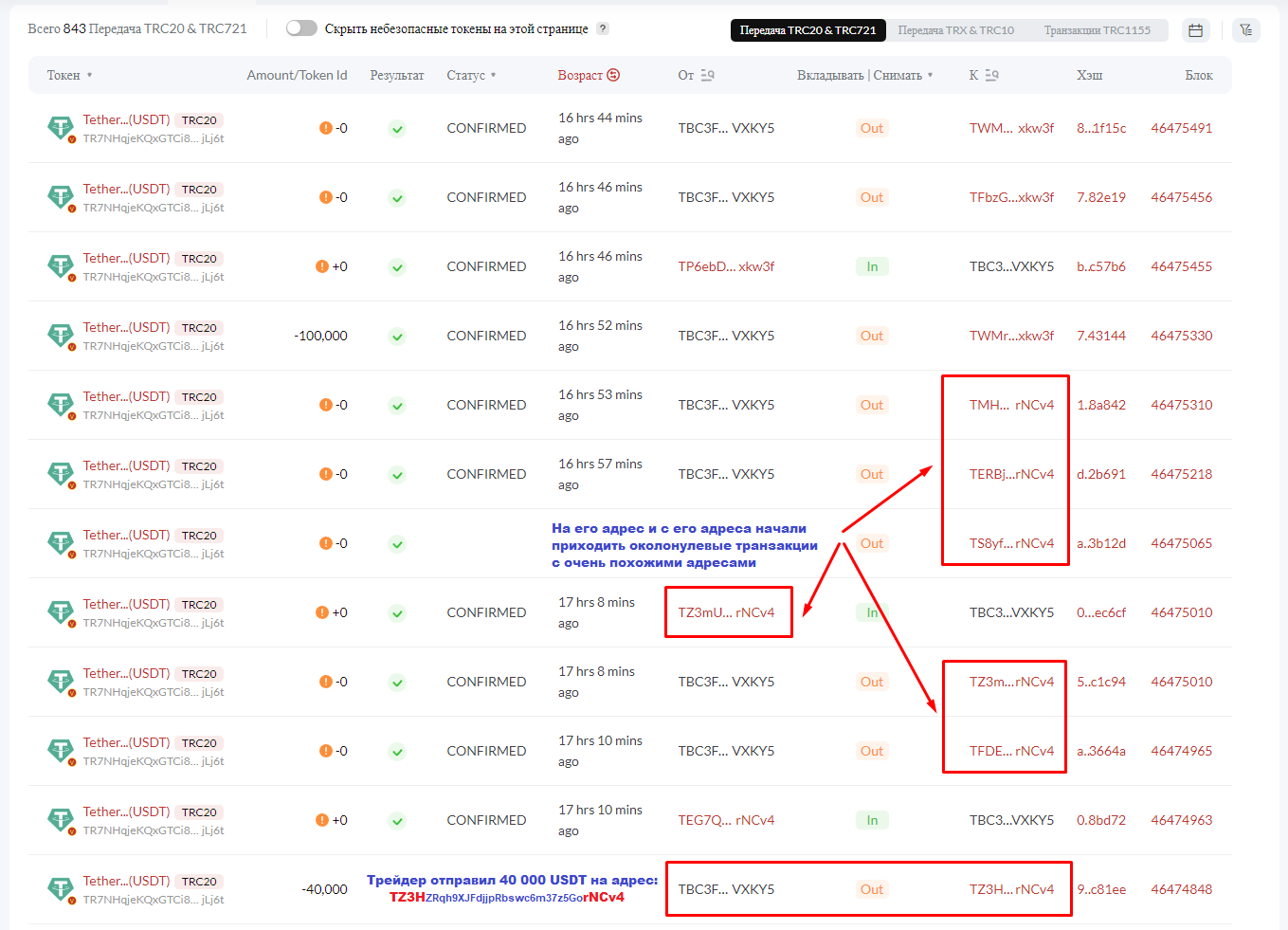This screenshot has height=930, width=1288.
Task: Open block number 46475330
Action: [1182, 336]
